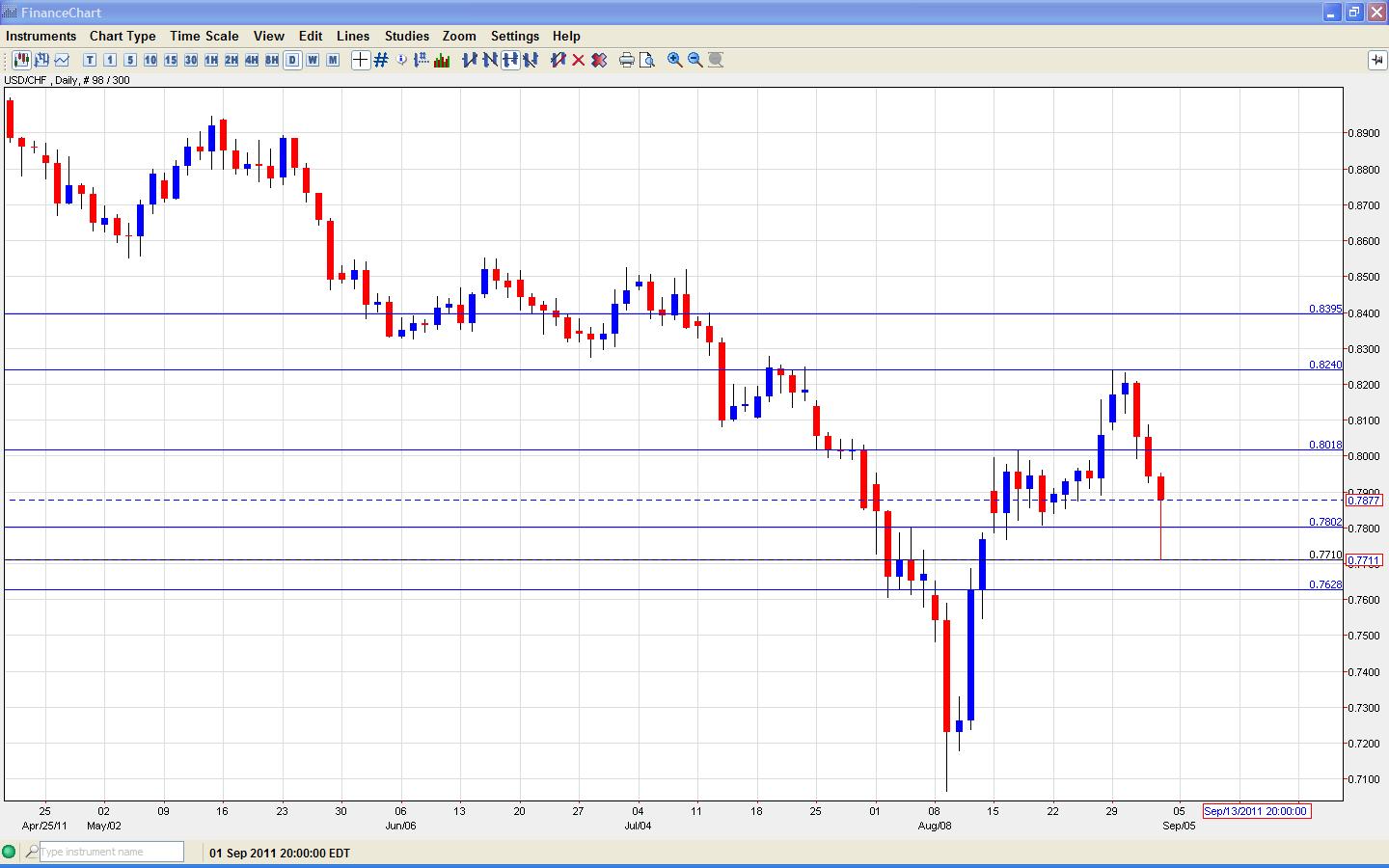Toggle the chart grid icon
This screenshot has width=1389, height=868.
point(381,60)
